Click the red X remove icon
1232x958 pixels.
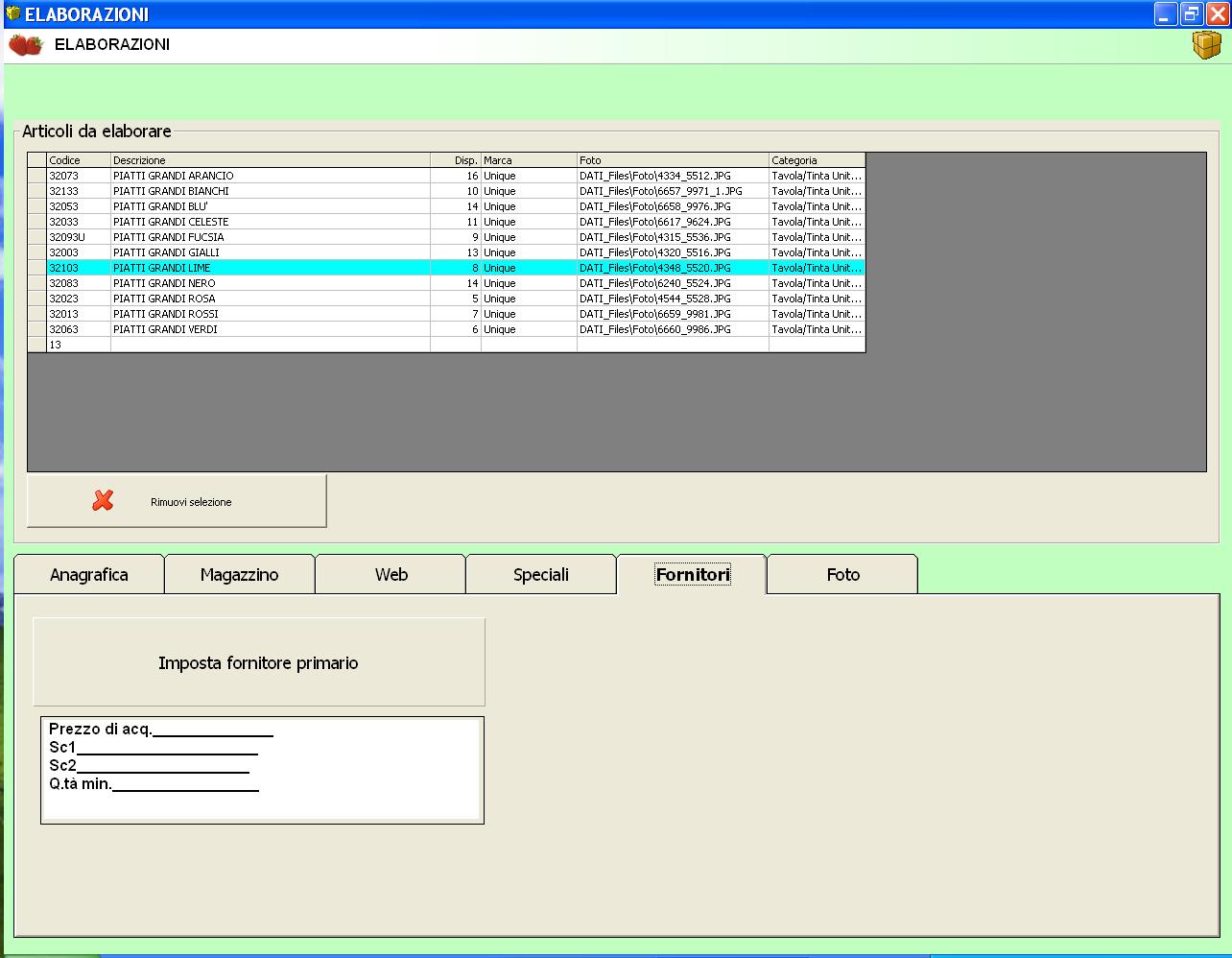103,501
